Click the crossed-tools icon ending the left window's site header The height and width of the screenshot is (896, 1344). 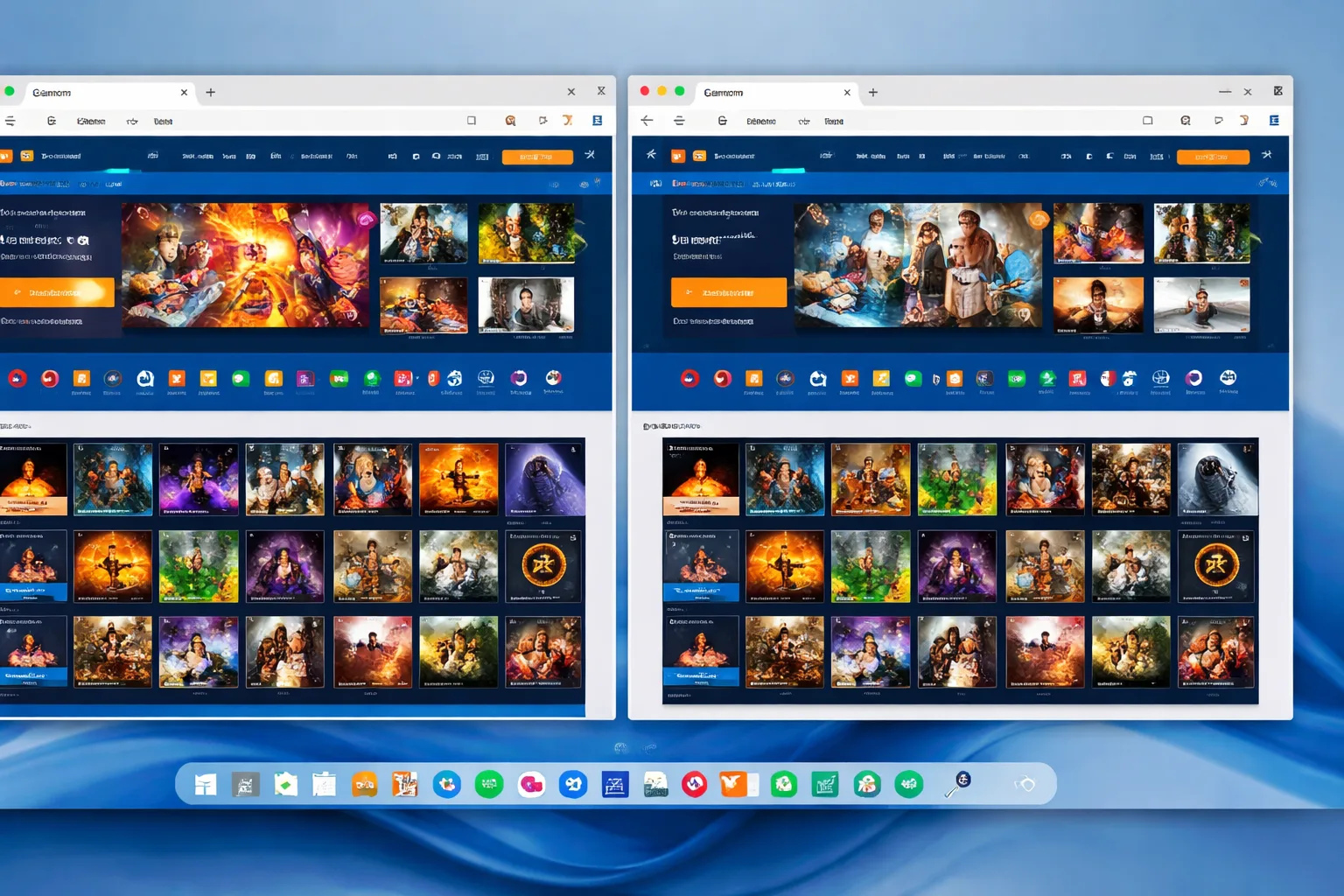[590, 155]
